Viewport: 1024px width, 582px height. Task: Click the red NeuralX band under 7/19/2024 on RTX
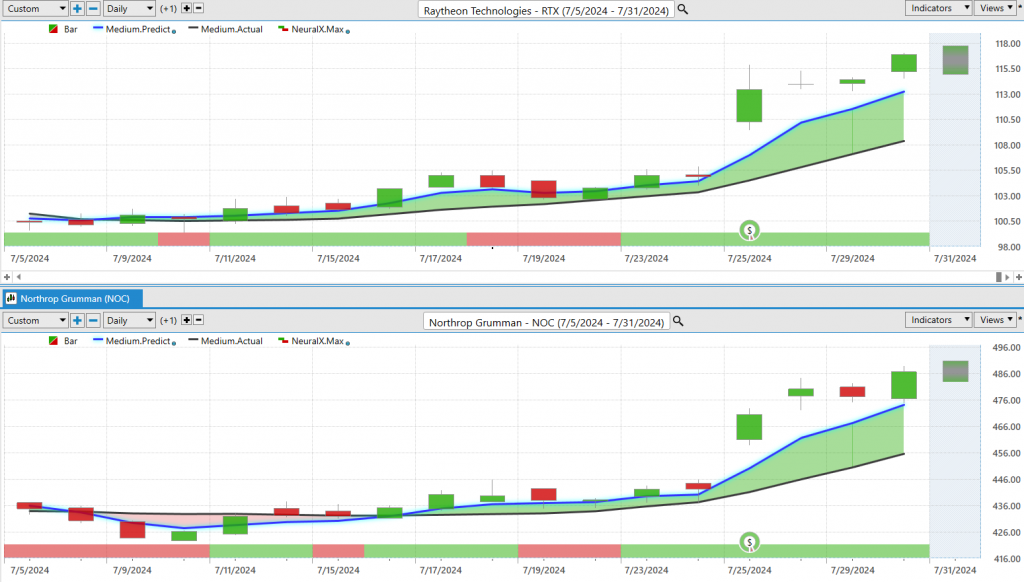click(x=544, y=239)
